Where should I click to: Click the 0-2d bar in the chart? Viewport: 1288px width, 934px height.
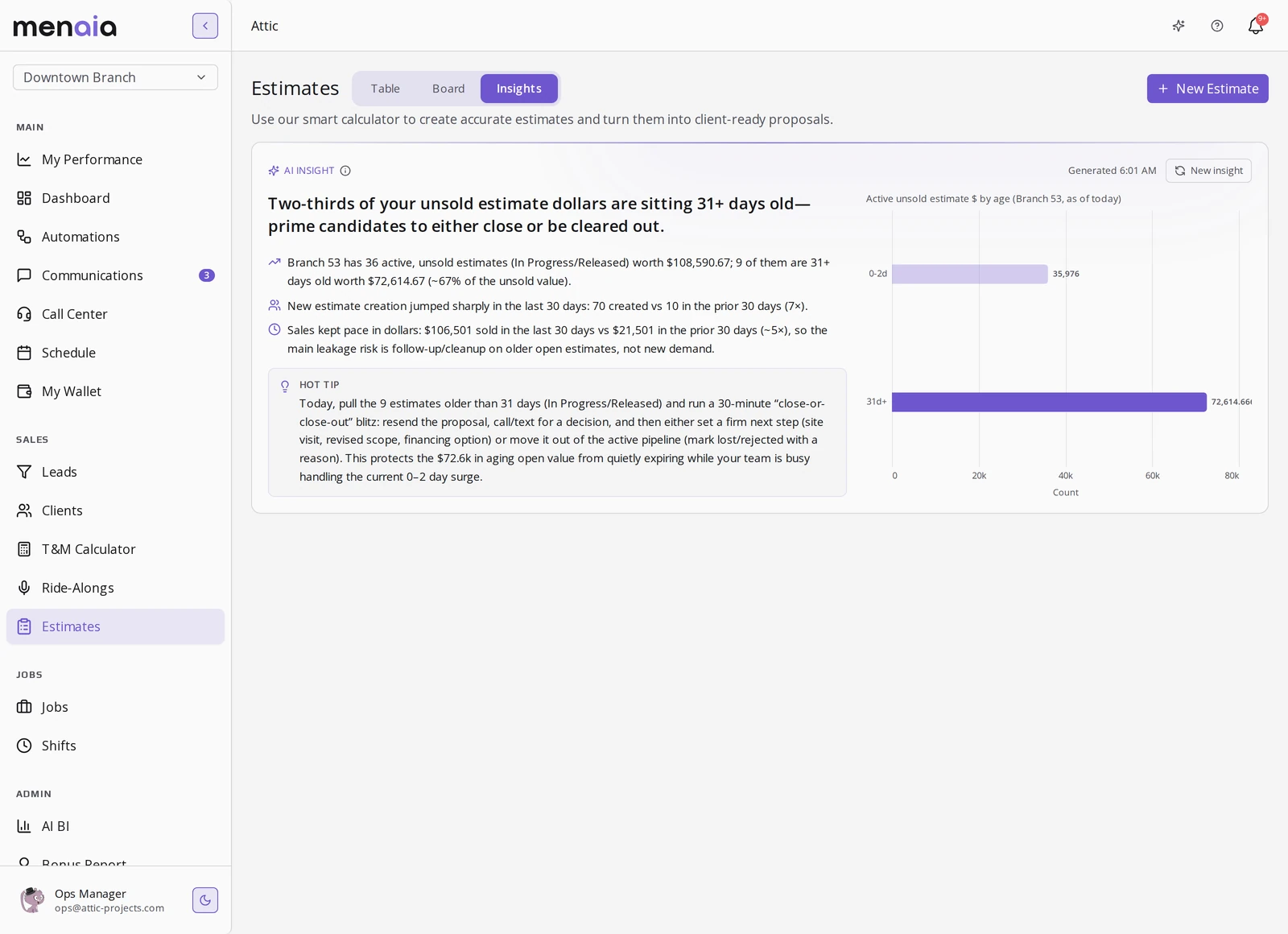[x=970, y=274]
